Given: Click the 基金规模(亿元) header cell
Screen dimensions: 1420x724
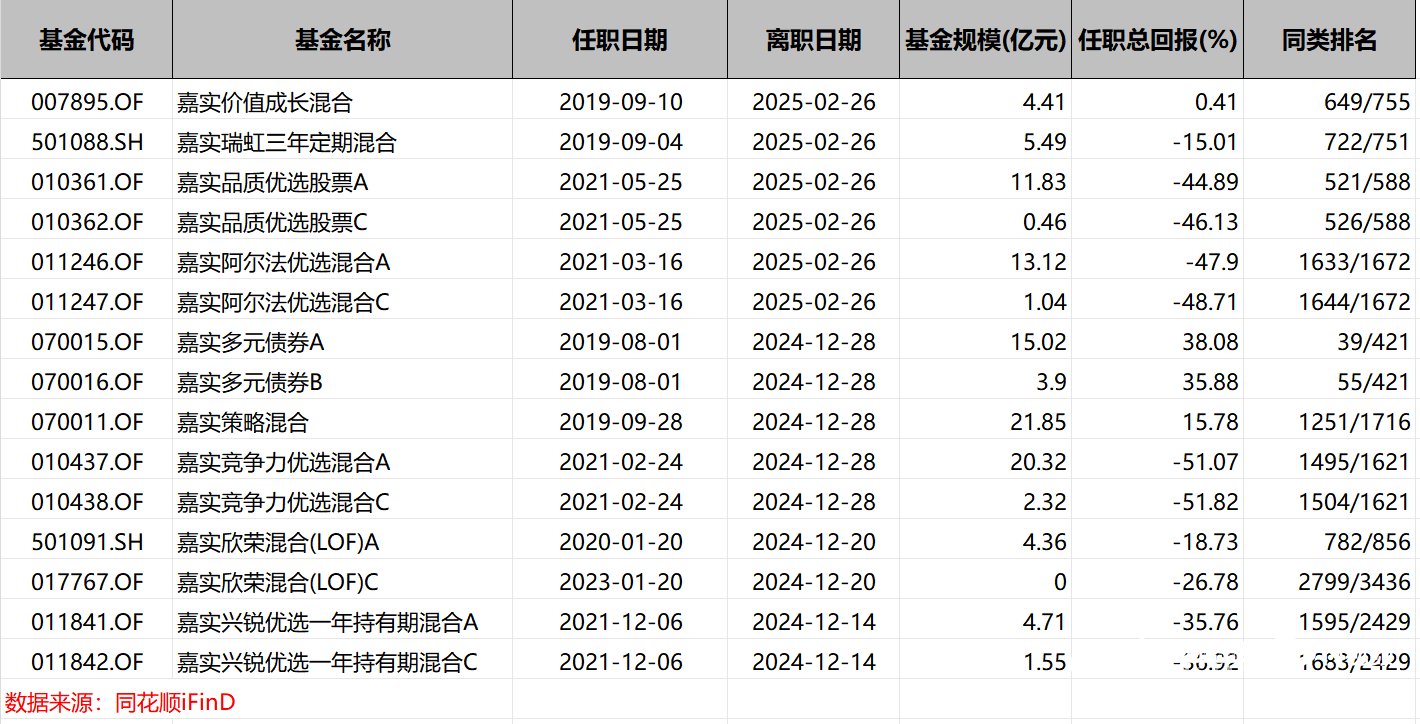Looking at the screenshot, I should point(985,40).
